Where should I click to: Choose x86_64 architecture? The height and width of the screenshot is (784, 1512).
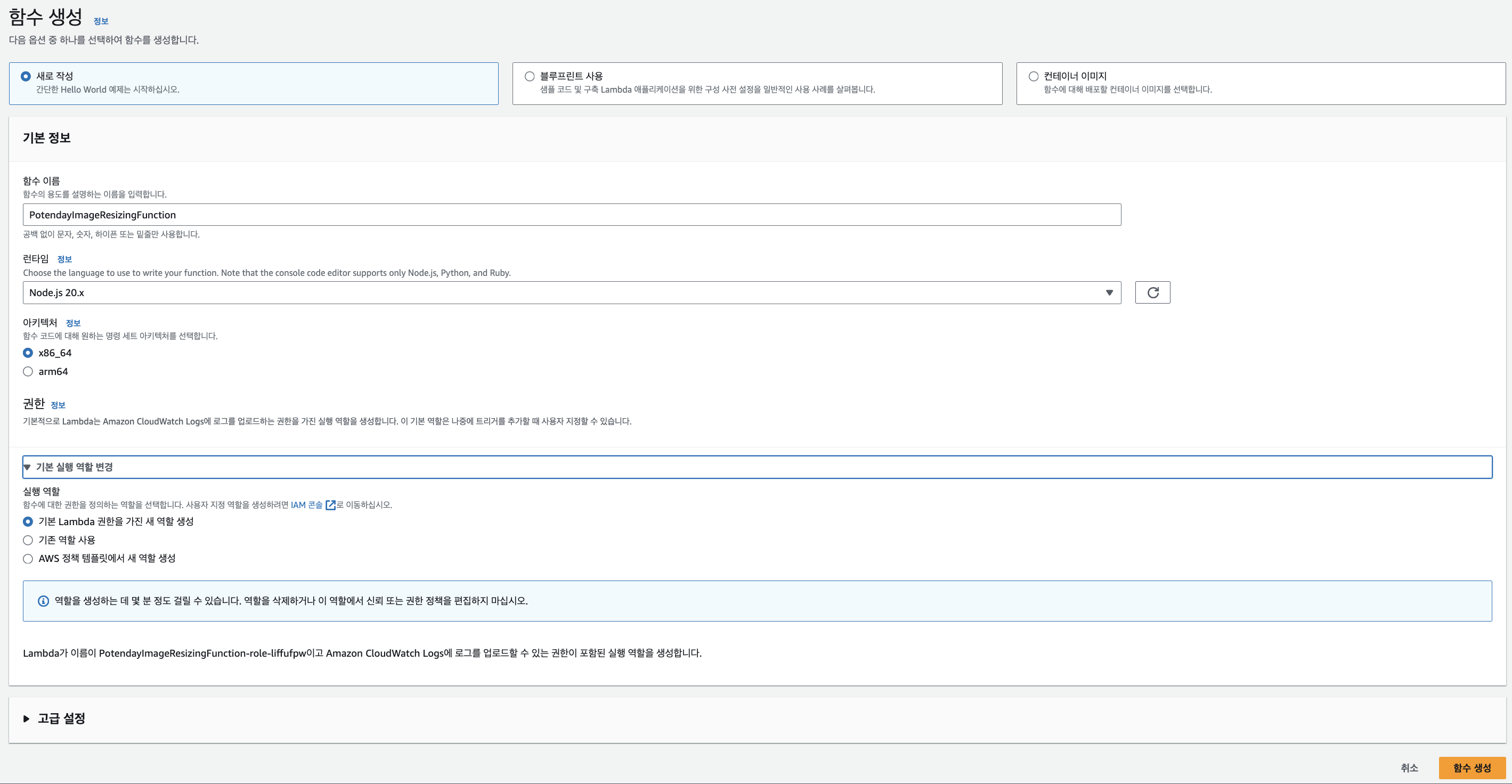(28, 353)
